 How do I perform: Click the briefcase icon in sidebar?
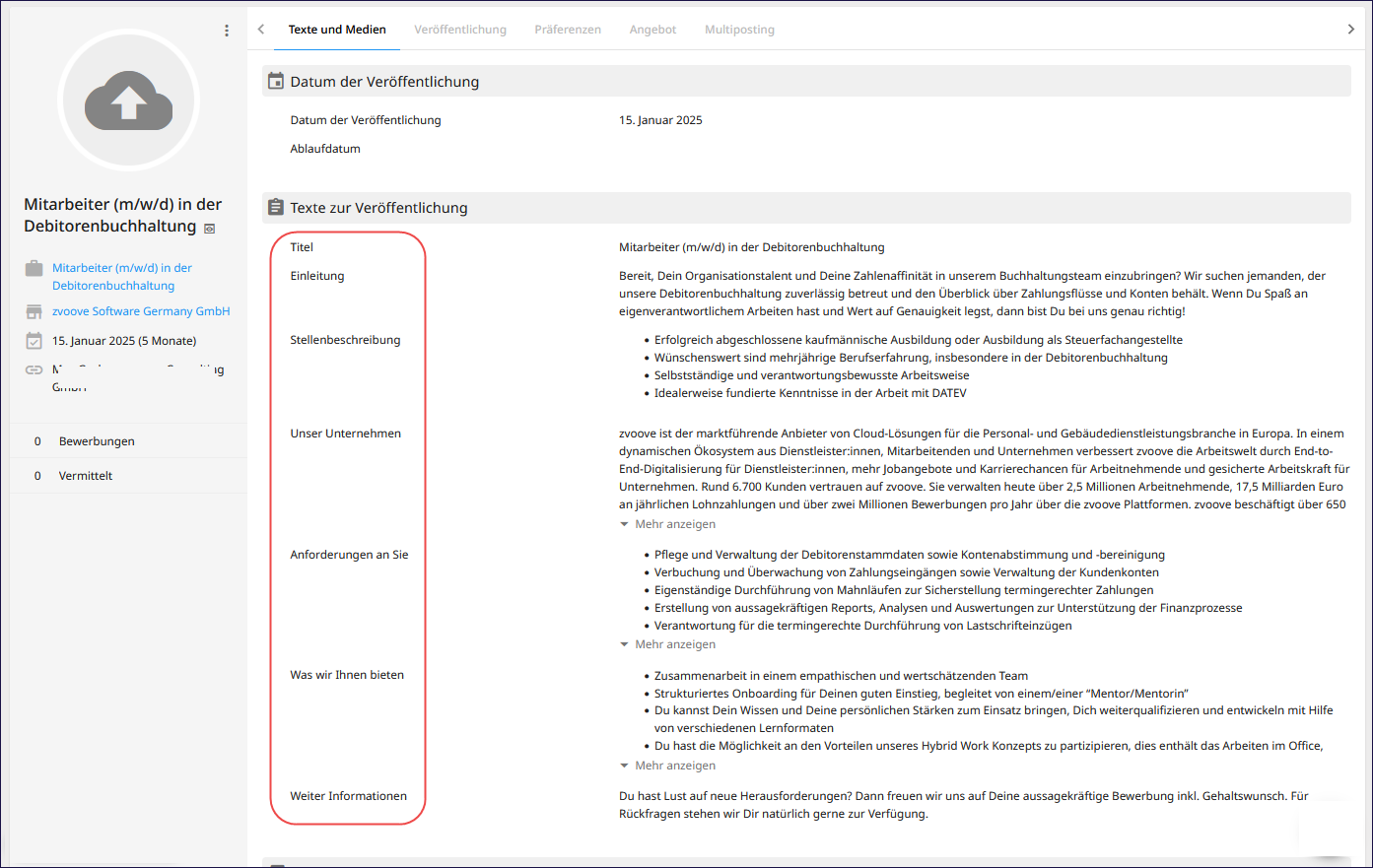[34, 268]
